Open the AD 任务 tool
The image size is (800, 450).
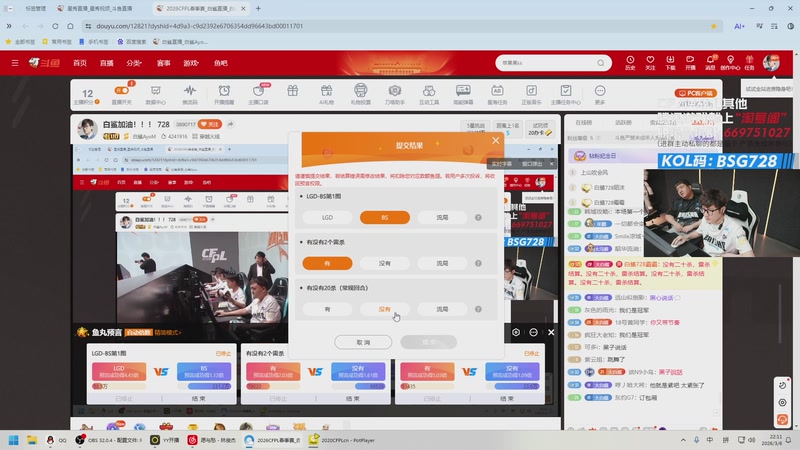pos(497,94)
